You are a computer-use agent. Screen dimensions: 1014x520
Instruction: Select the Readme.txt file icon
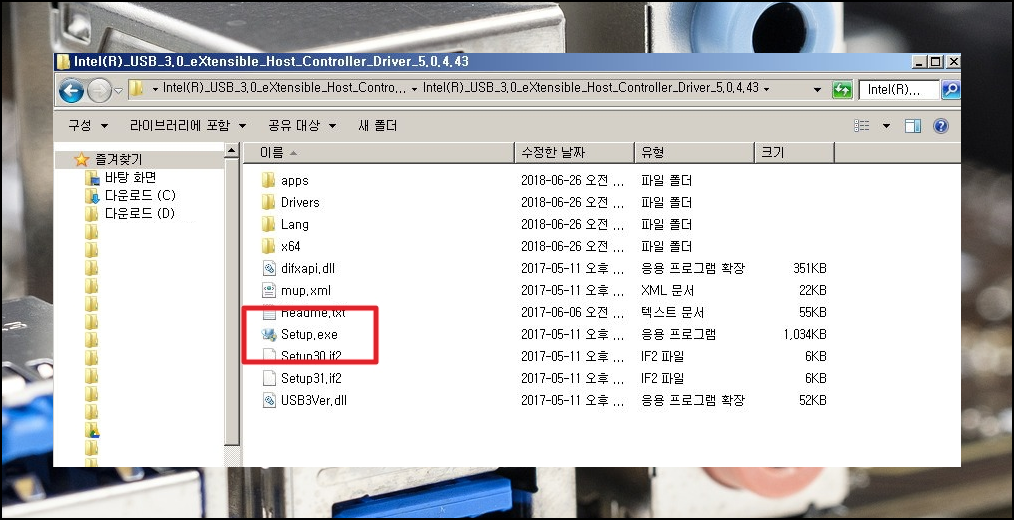[x=269, y=313]
